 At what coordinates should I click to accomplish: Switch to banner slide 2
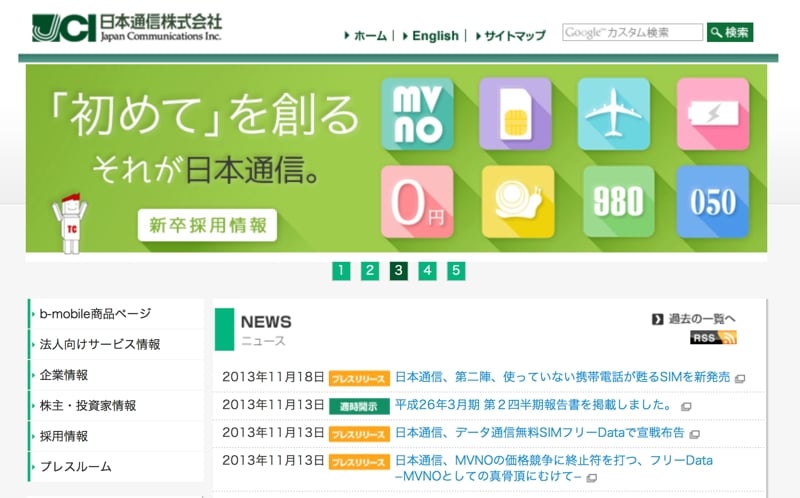(370, 270)
